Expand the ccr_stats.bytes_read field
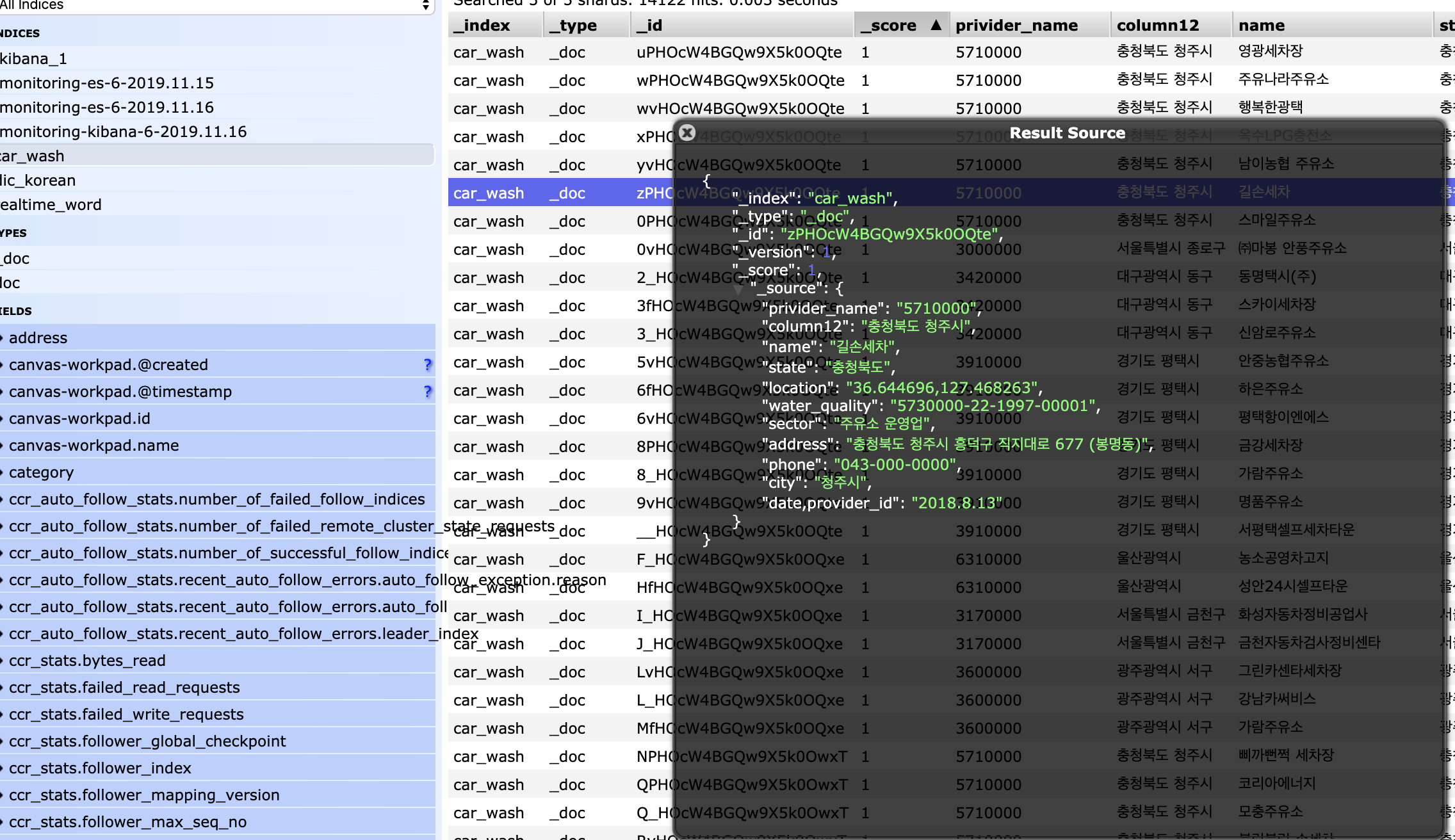This screenshot has width=1455, height=840. [87, 660]
